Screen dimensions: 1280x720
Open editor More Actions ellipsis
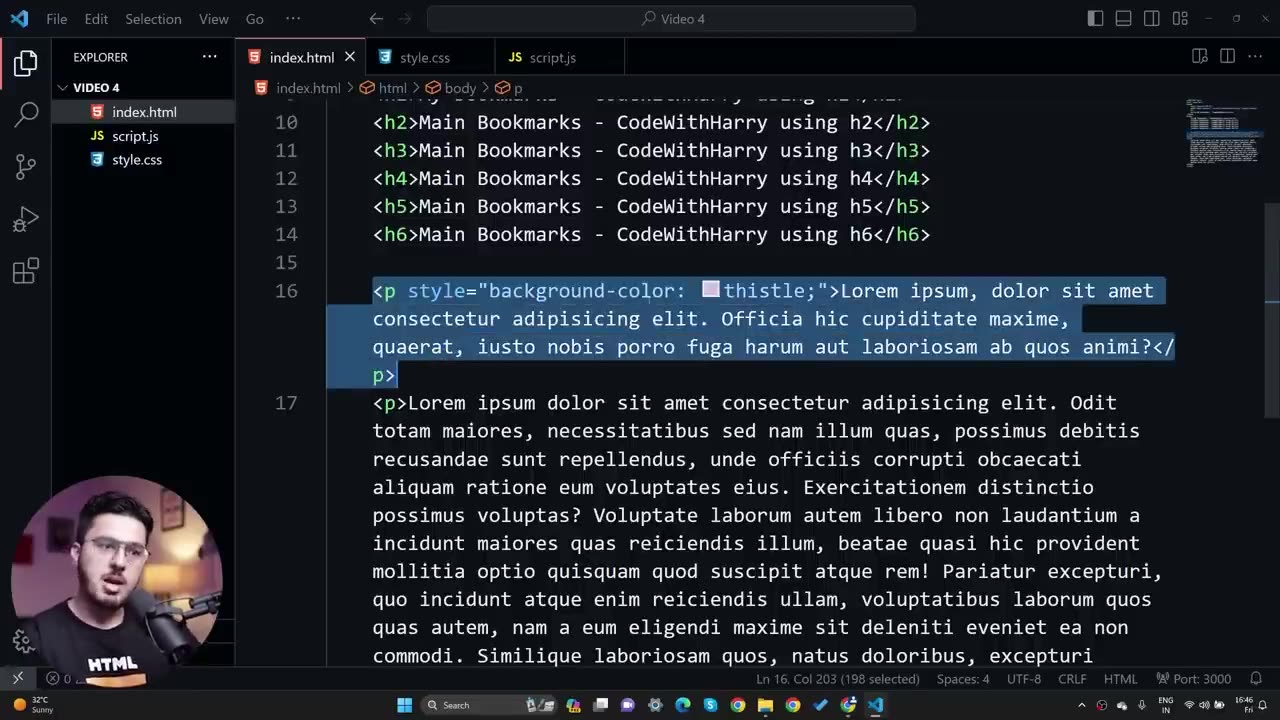pyautogui.click(x=1255, y=57)
